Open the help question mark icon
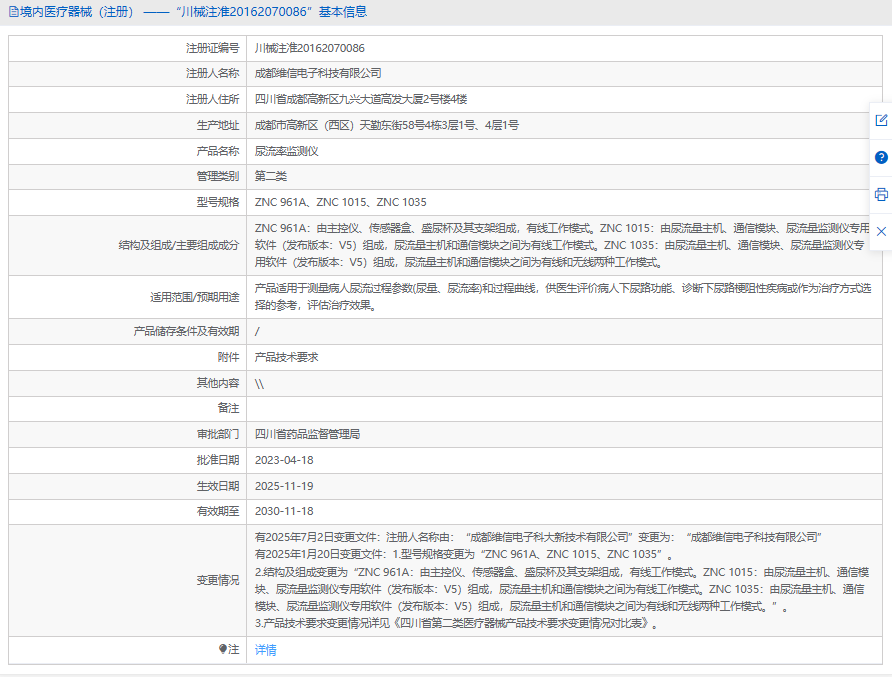Image resolution: width=892 pixels, height=677 pixels. (881, 158)
